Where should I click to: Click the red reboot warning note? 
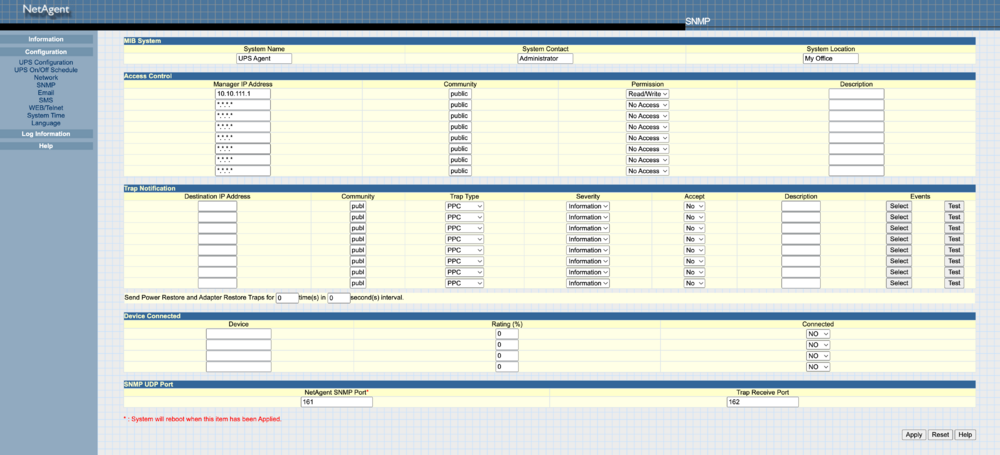202,419
